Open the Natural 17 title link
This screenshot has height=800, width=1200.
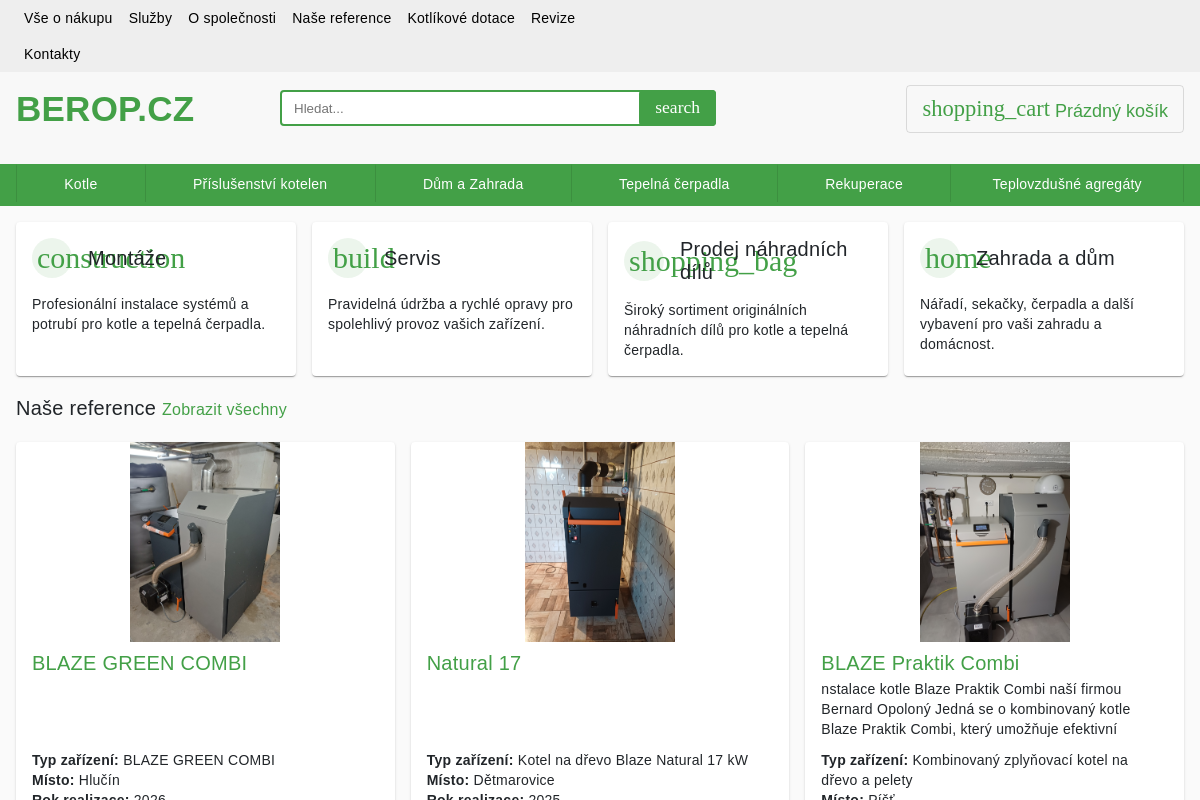point(474,663)
